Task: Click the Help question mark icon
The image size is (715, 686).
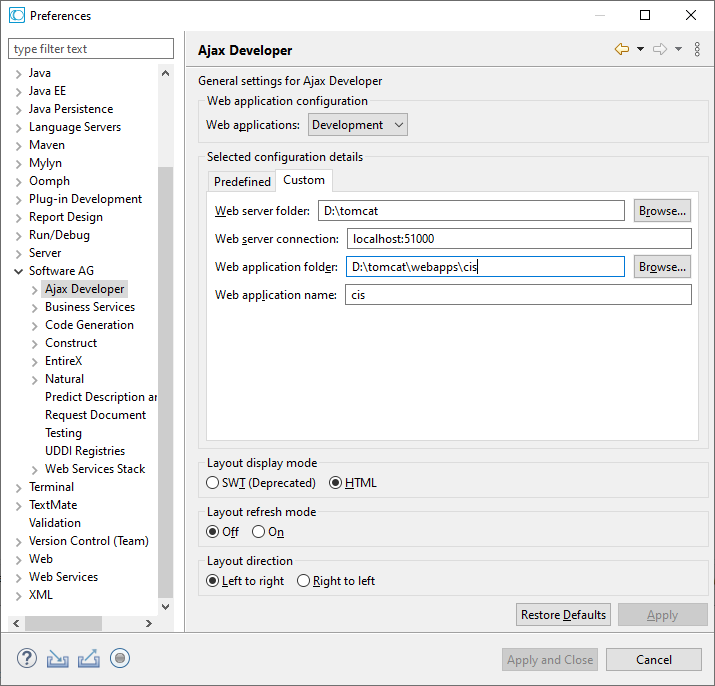Action: (x=28, y=658)
